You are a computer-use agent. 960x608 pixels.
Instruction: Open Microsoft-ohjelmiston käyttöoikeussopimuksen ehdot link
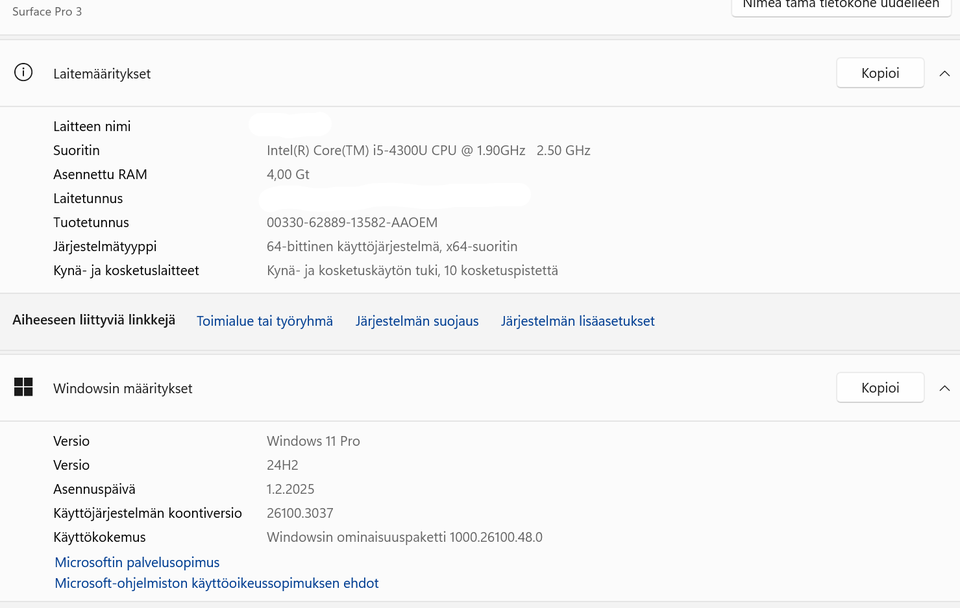click(x=217, y=583)
